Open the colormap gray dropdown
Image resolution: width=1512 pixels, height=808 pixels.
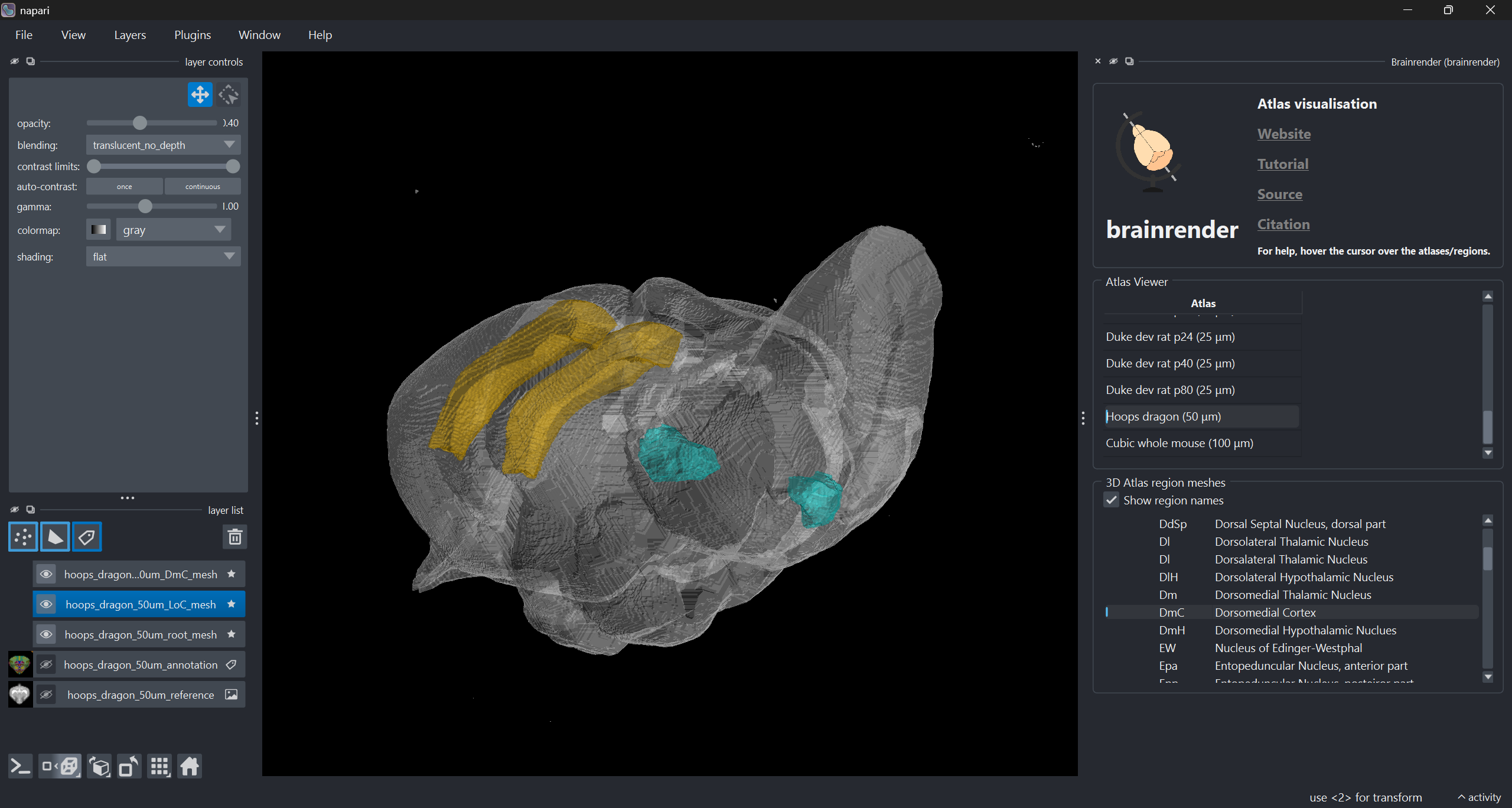click(x=173, y=230)
